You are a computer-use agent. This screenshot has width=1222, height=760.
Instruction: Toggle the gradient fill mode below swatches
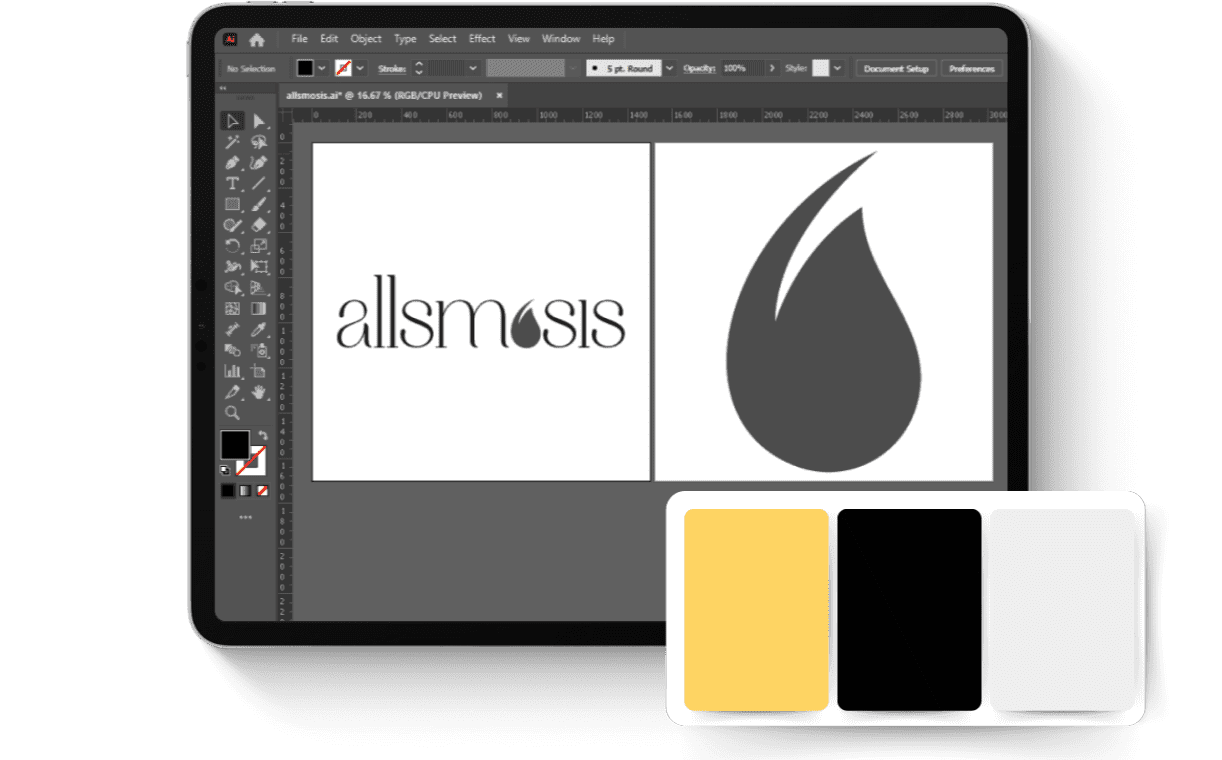pyautogui.click(x=245, y=490)
